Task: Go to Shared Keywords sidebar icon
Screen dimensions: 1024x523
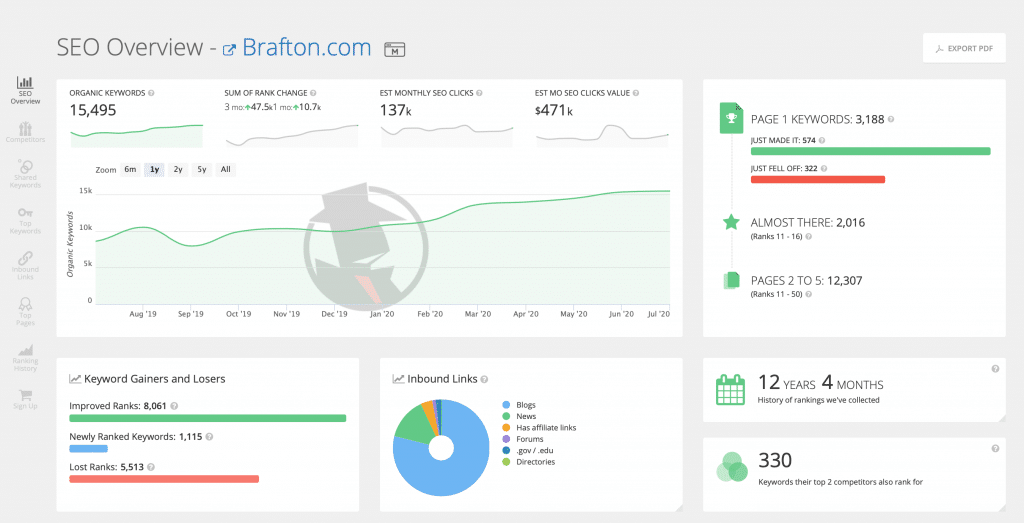Action: click(25, 174)
